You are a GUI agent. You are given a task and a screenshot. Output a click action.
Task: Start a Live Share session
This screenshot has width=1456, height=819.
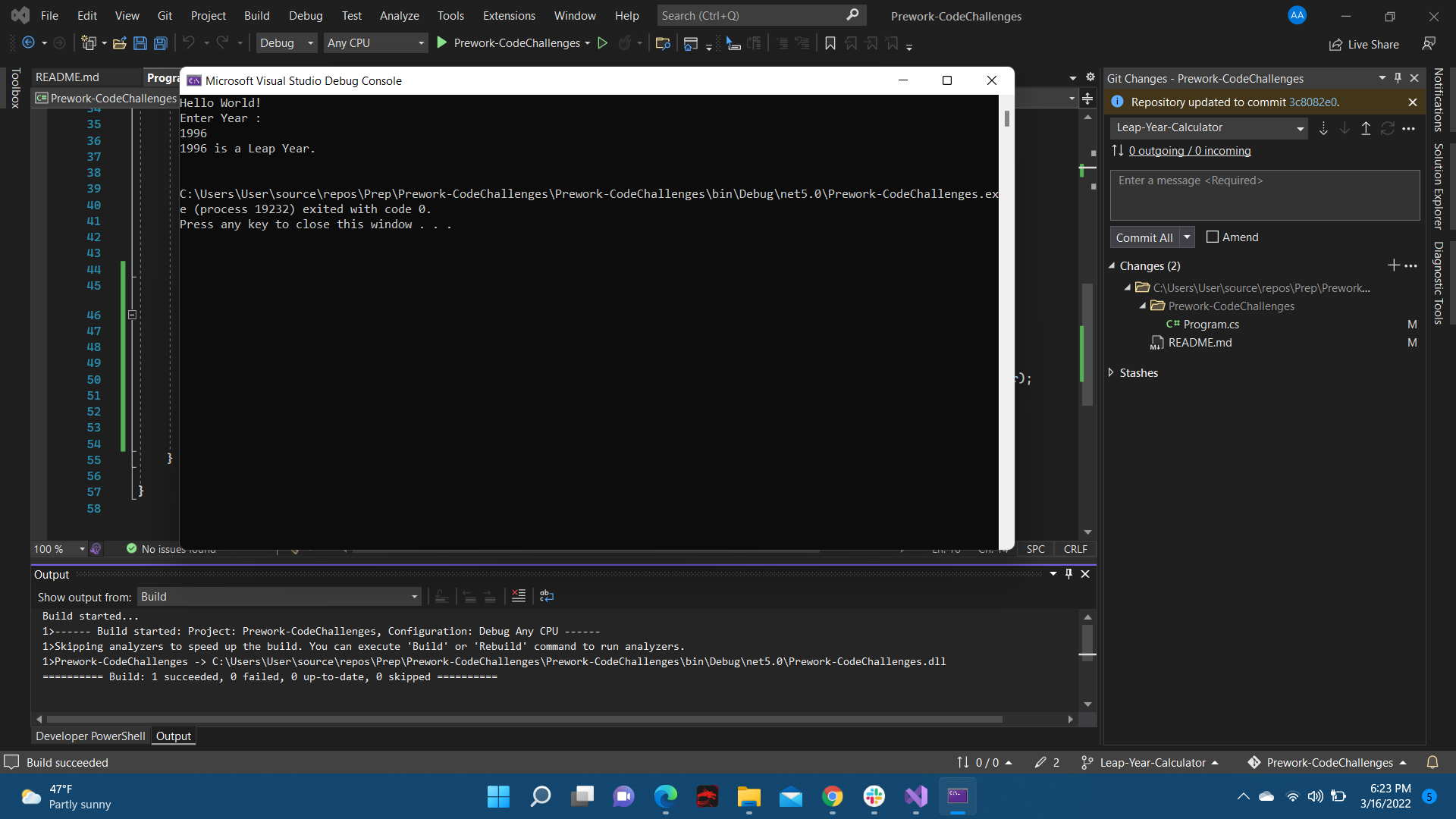[x=1364, y=44]
